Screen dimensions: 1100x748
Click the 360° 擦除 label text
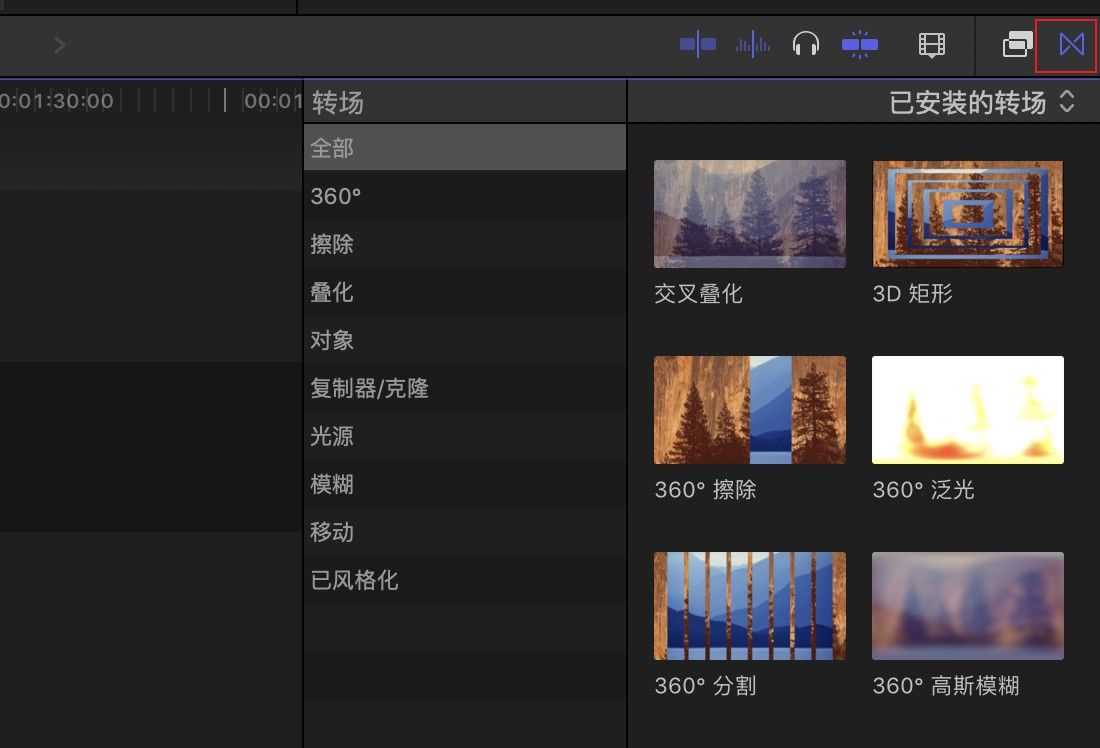click(x=705, y=489)
